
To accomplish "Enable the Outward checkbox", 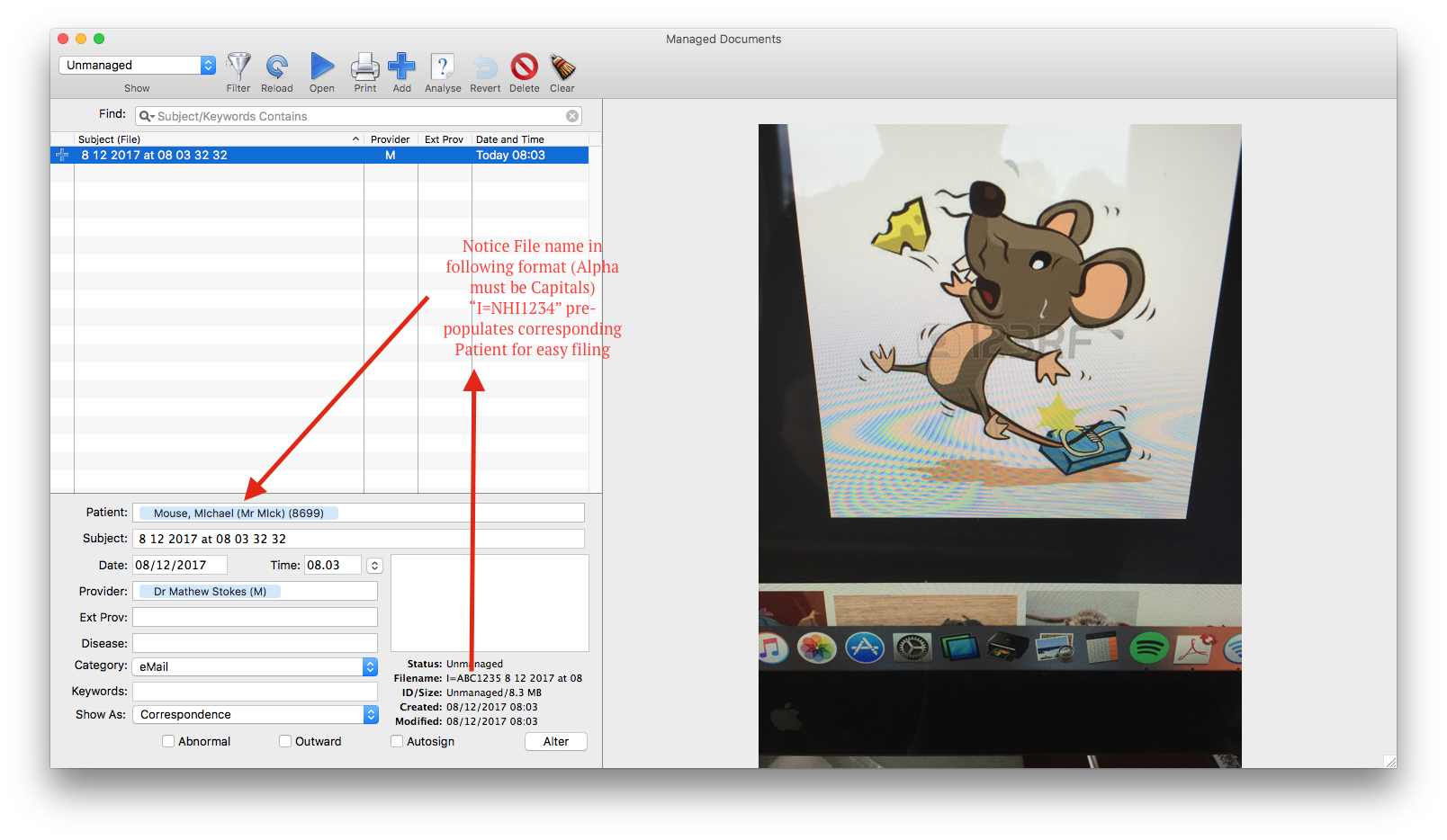I will pyautogui.click(x=285, y=741).
